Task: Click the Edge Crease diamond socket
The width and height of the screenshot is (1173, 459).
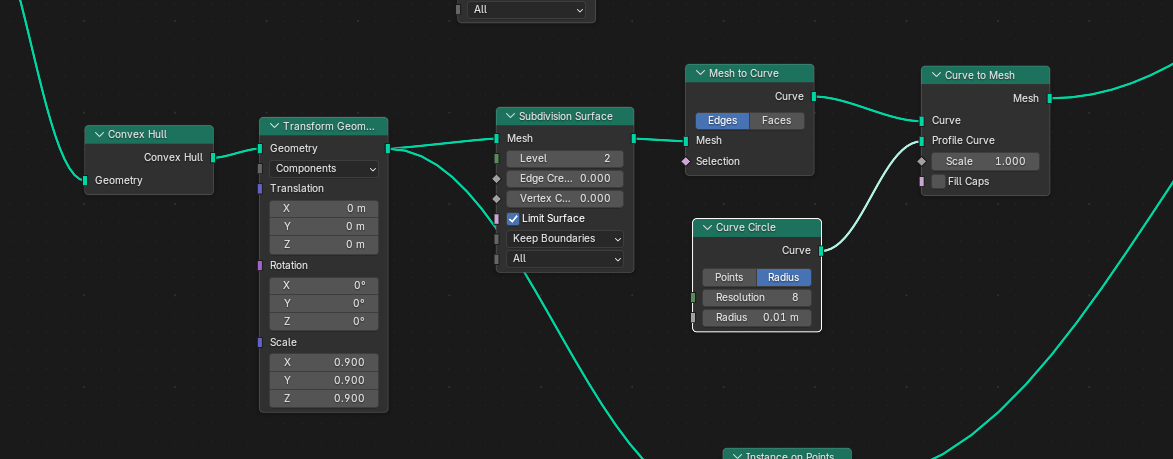Action: (x=496, y=179)
